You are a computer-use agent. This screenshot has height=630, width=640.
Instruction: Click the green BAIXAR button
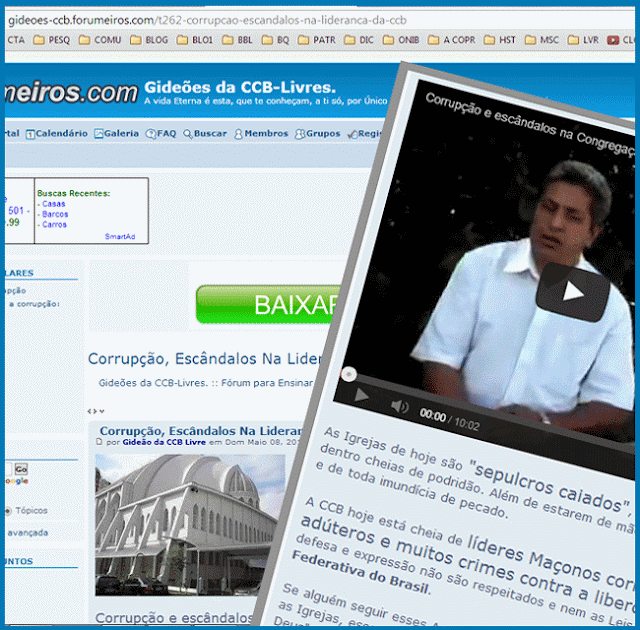click(x=267, y=304)
